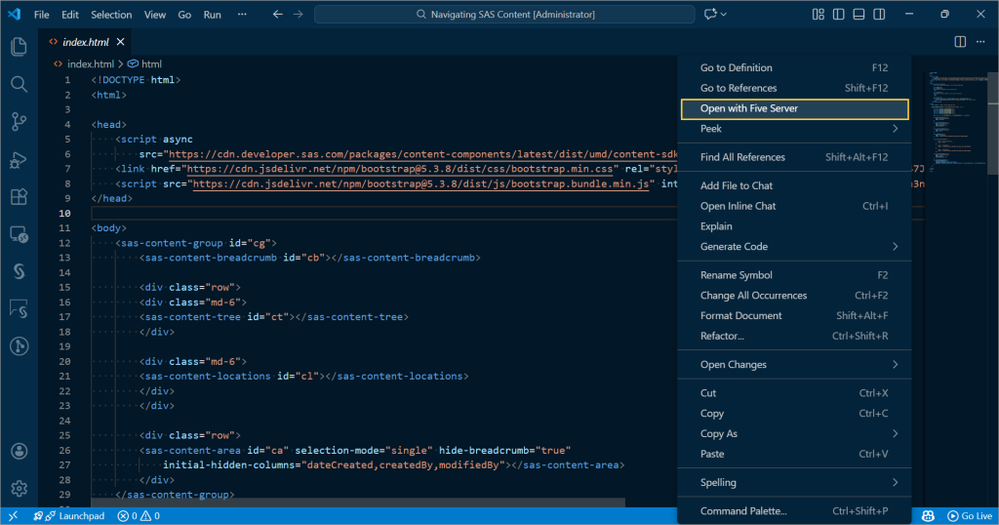This screenshot has width=999, height=525.
Task: Select the index.html editor tab
Action: 87,42
